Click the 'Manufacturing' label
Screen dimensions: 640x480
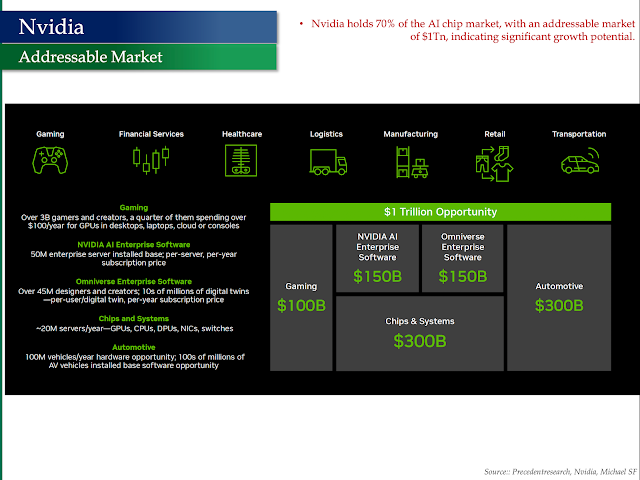[x=411, y=134]
